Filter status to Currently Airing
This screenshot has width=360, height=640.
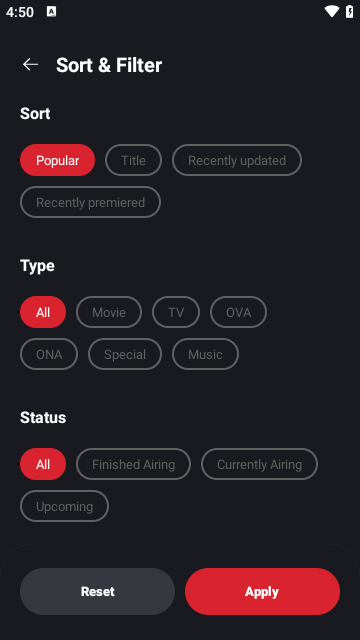pyautogui.click(x=259, y=464)
